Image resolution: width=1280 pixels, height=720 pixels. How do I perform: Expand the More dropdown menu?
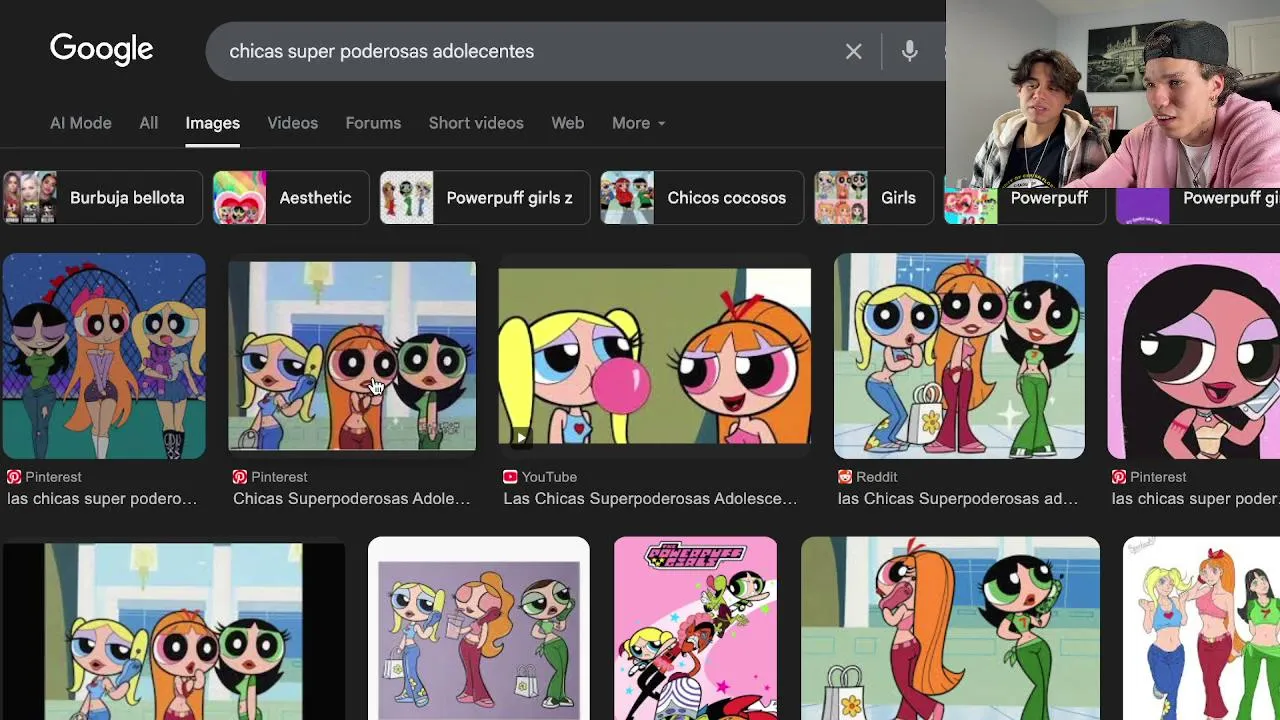(638, 123)
